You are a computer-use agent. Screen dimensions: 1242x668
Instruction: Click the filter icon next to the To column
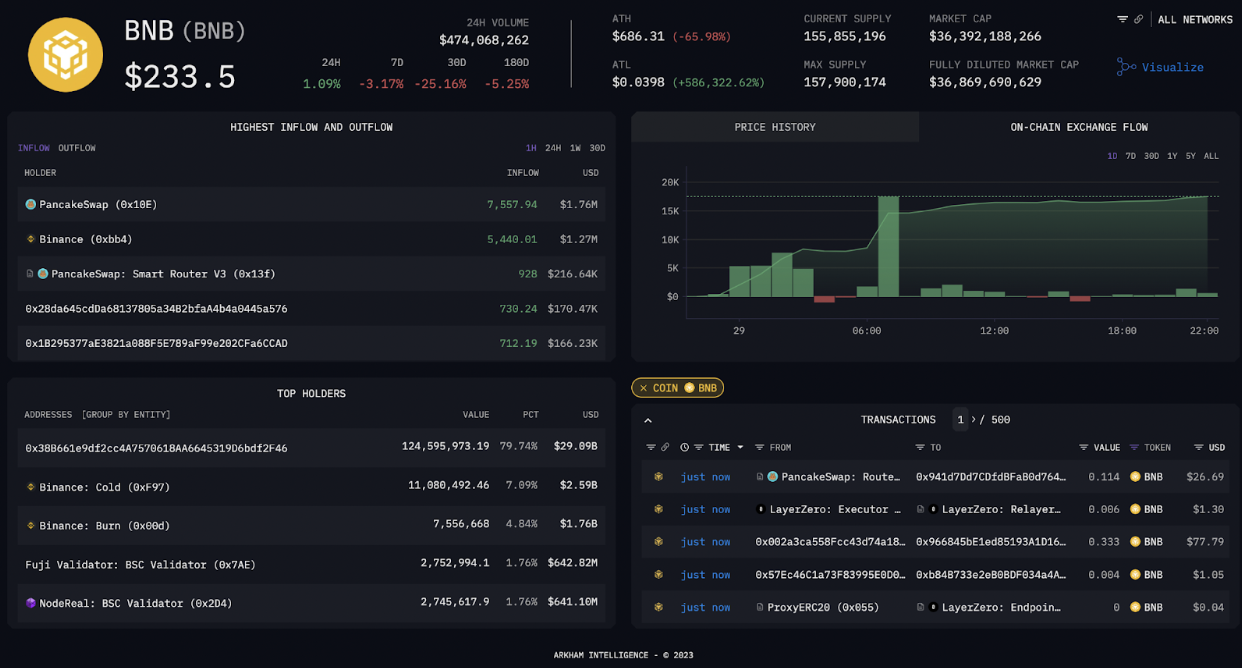(920, 448)
